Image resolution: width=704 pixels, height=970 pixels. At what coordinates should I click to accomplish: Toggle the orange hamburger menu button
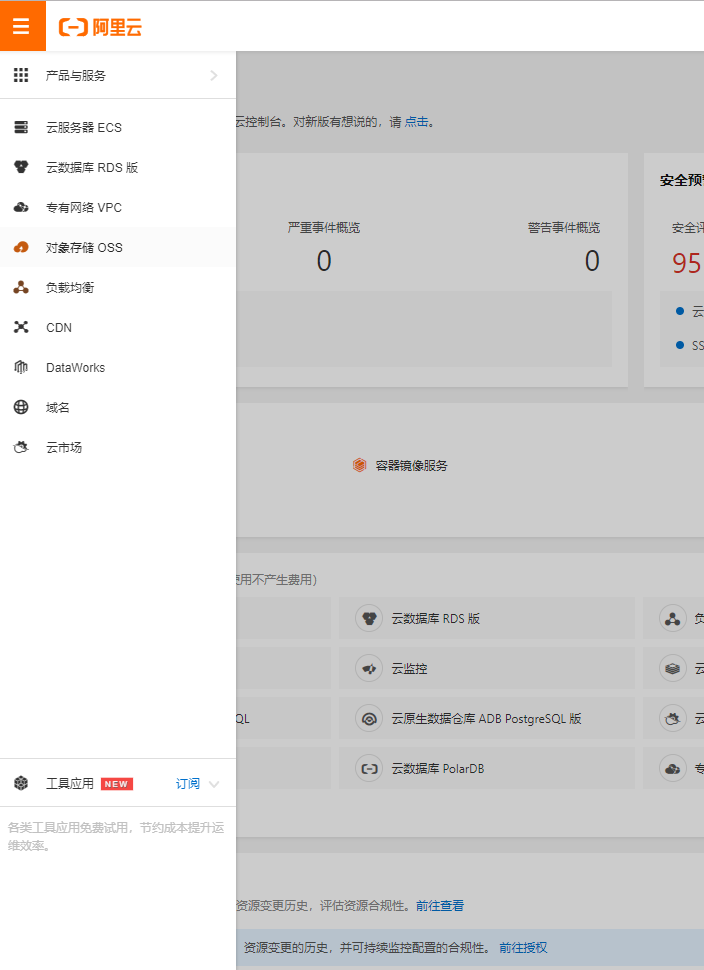click(x=22, y=26)
